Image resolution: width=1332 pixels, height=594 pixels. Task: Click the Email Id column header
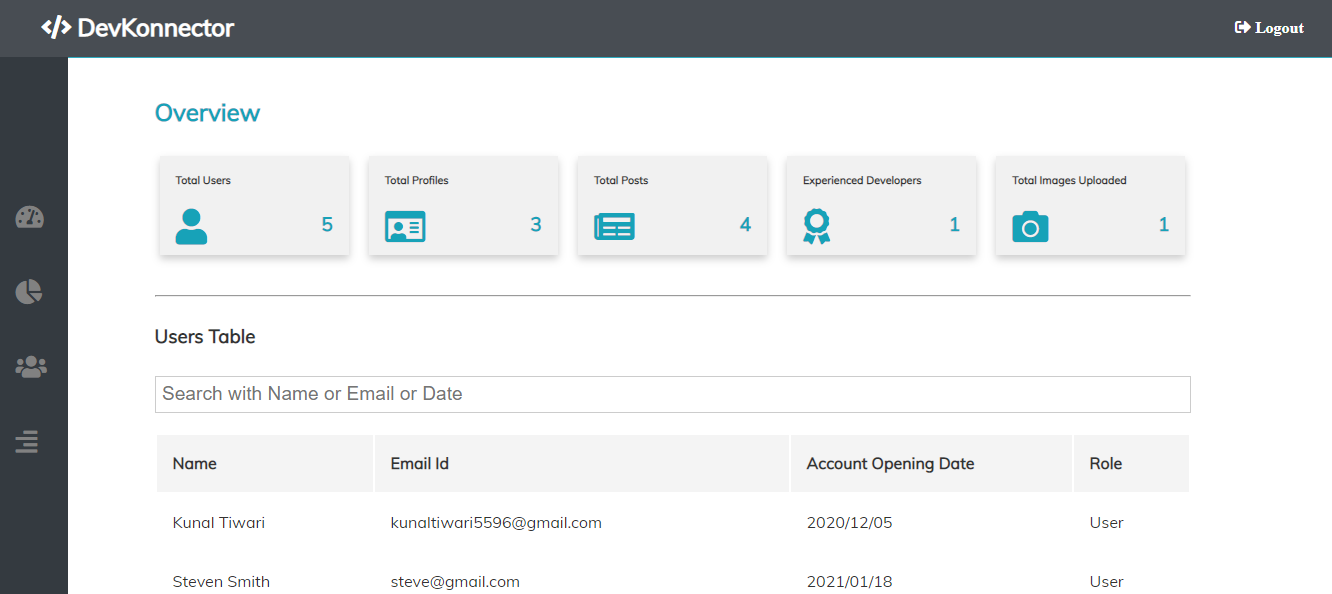click(x=582, y=463)
